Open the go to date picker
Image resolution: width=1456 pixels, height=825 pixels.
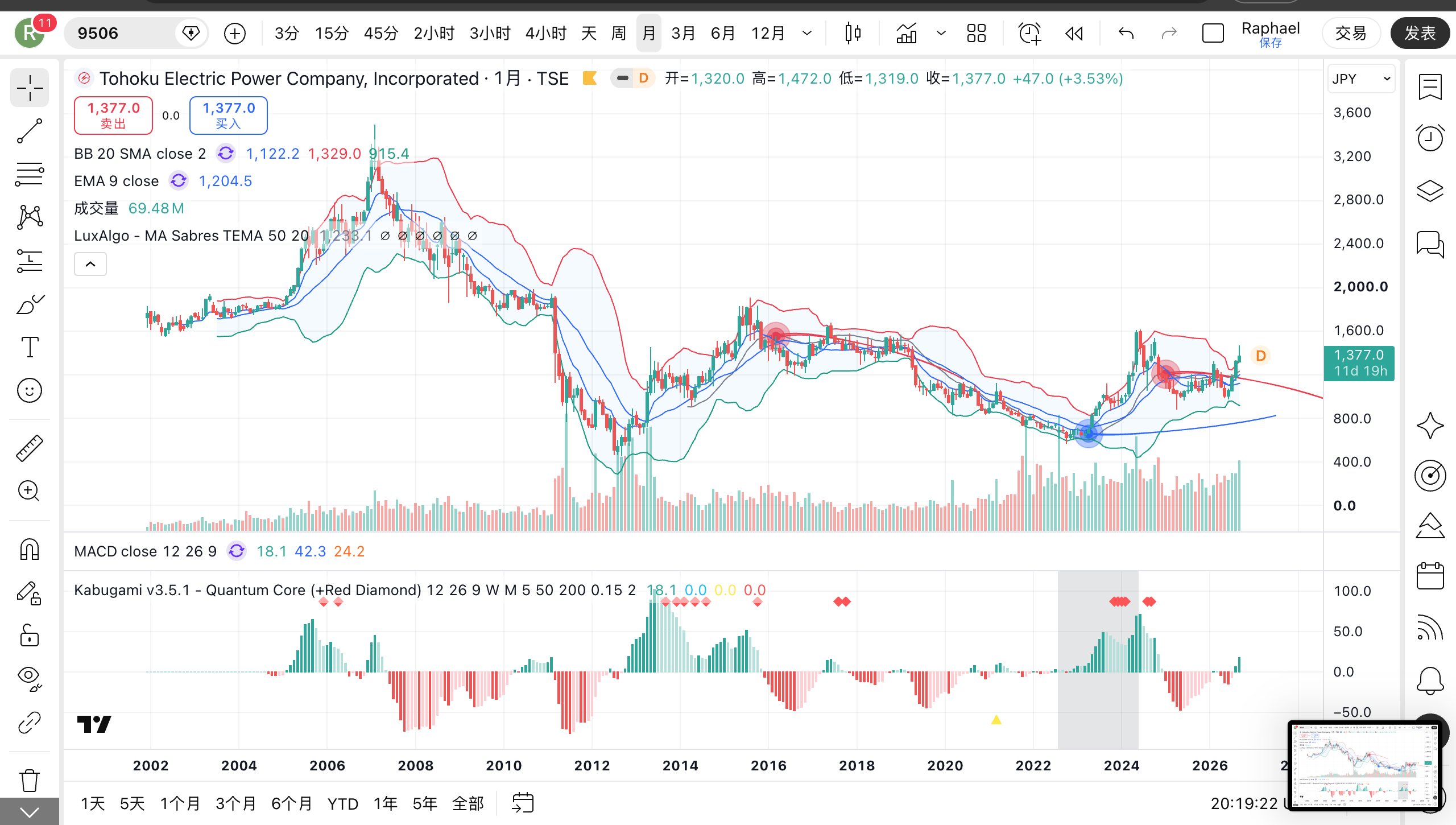pos(523,803)
